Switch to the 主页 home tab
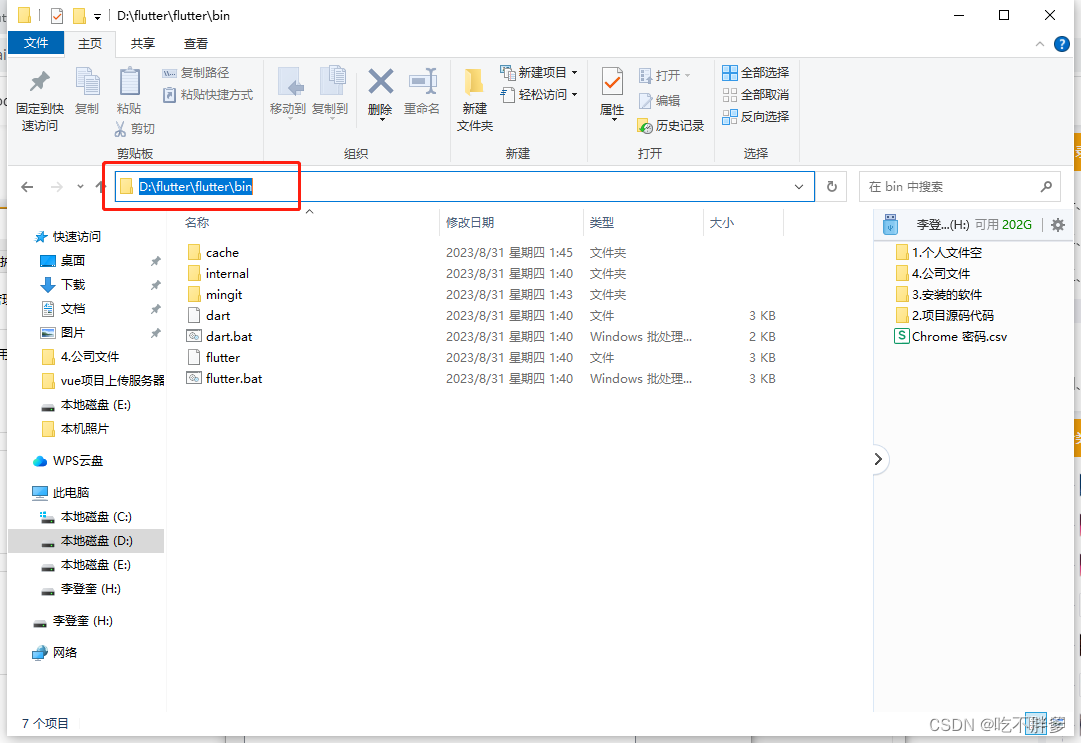Screen dimensions: 1081x743 (x=90, y=43)
